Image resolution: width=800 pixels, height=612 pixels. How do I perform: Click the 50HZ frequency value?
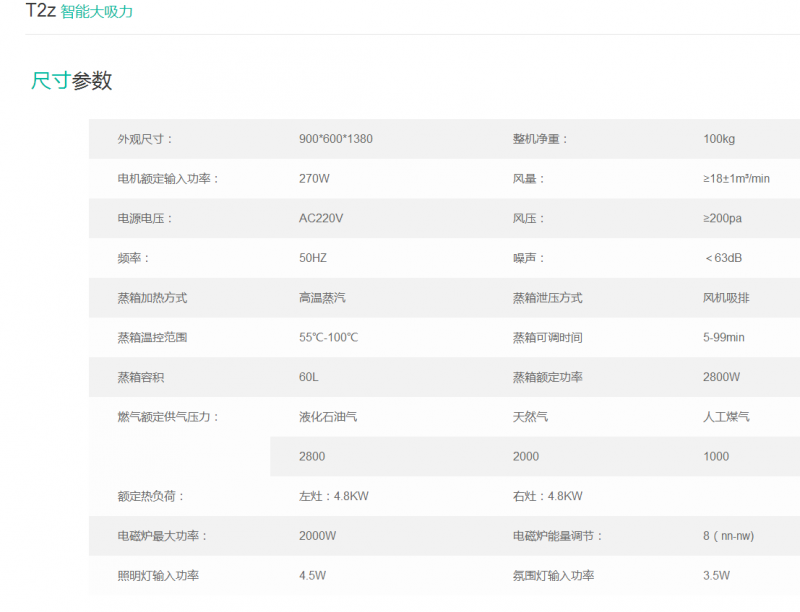[313, 258]
